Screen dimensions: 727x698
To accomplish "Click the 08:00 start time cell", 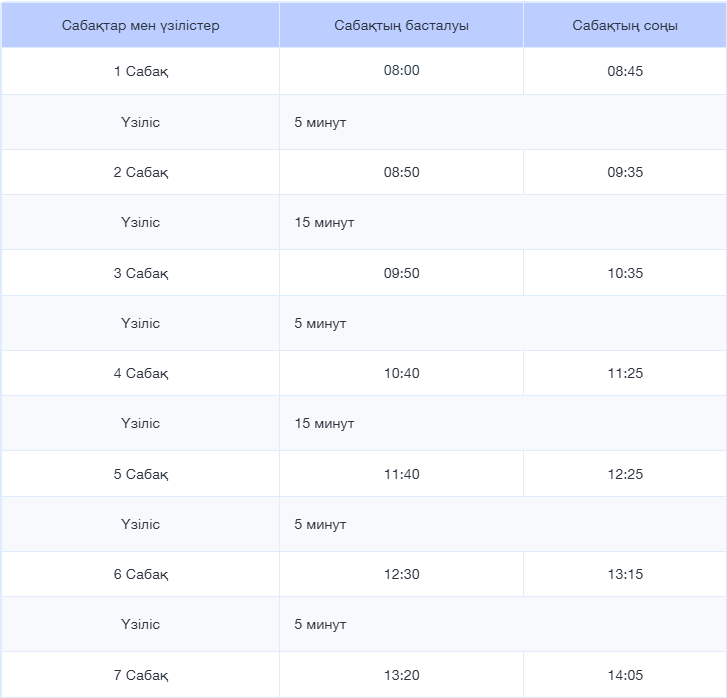I will pos(401,72).
